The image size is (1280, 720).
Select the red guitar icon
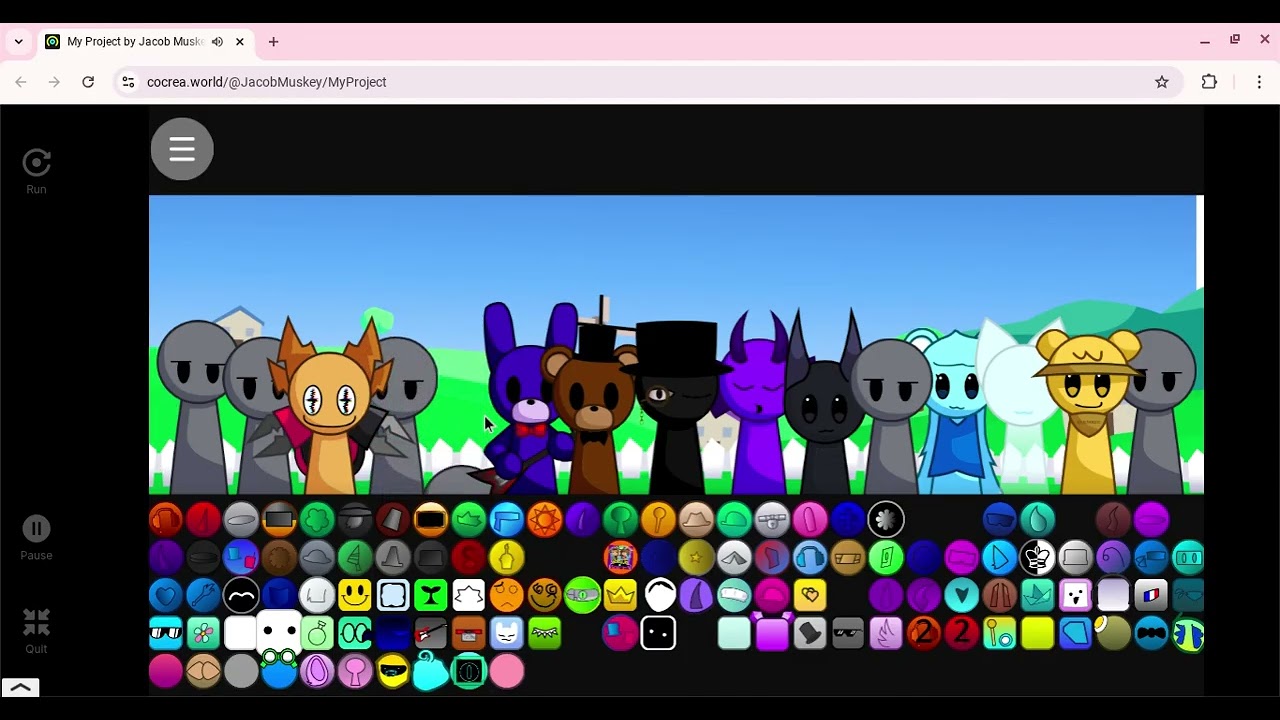point(431,633)
